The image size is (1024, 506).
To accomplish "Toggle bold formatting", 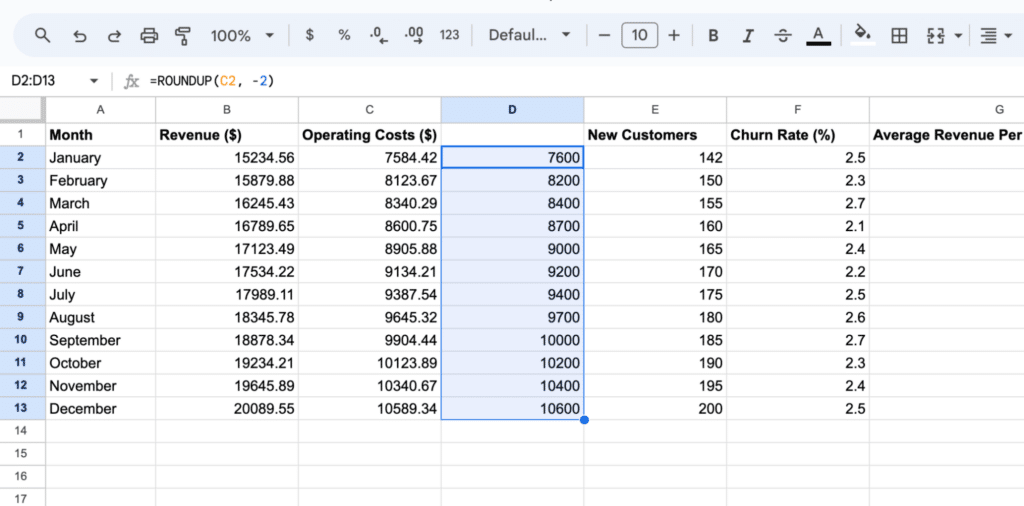I will 713,35.
